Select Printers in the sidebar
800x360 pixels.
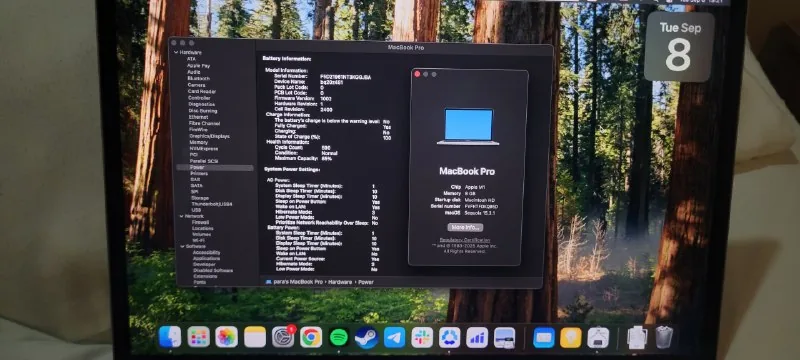[x=199, y=173]
